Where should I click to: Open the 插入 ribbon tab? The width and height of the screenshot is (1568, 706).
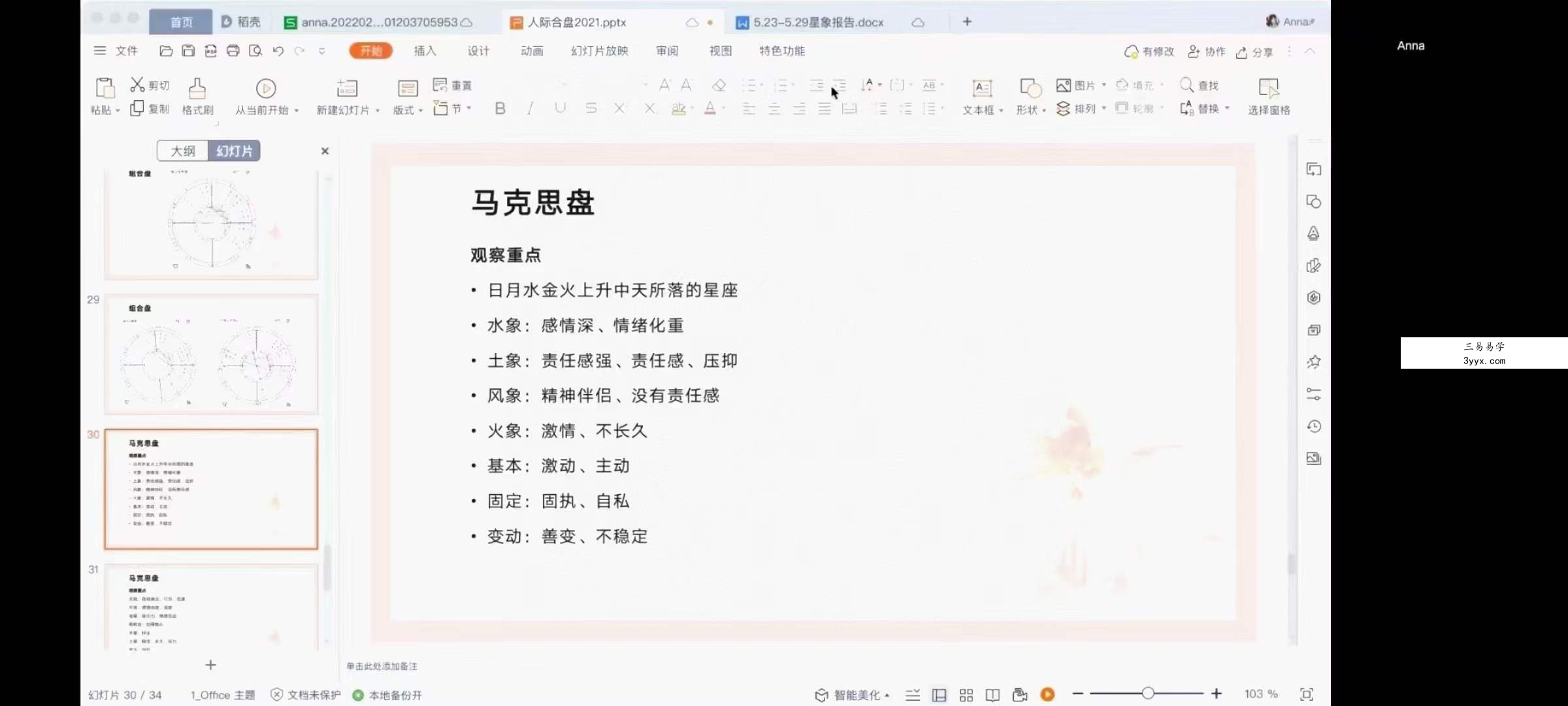425,51
